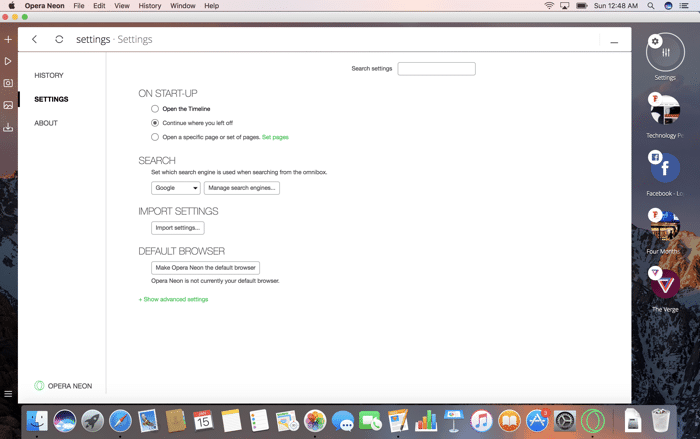Switch to the Technology tab bubble

(665, 110)
